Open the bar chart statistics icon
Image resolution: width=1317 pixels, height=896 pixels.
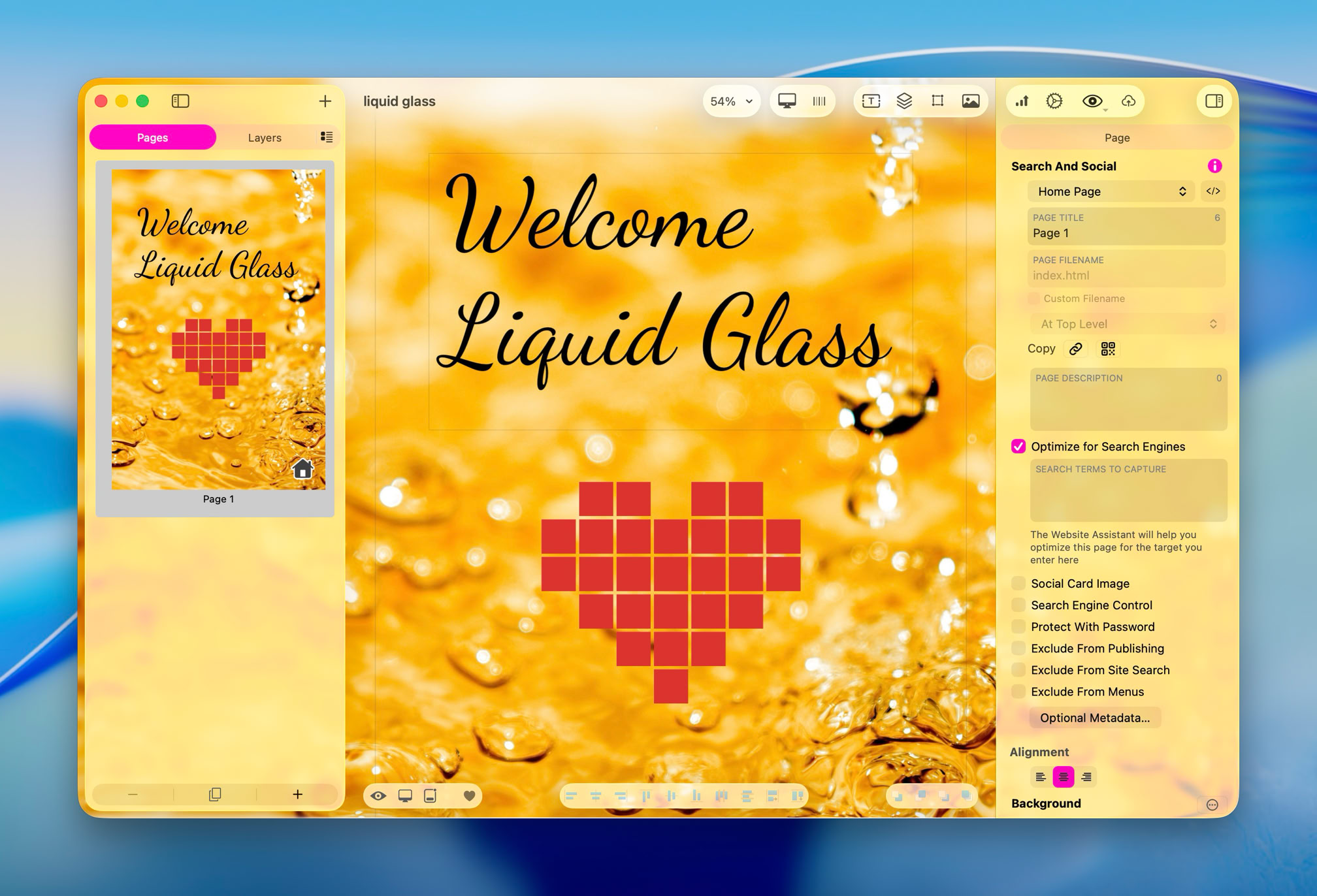point(1022,101)
